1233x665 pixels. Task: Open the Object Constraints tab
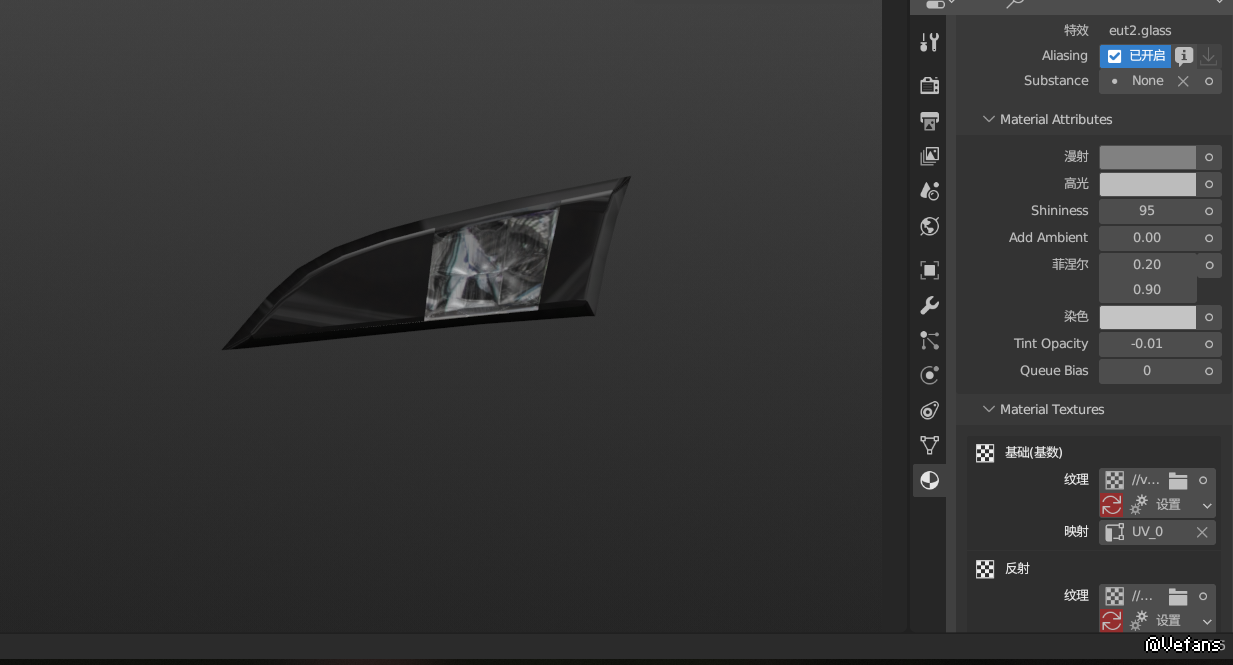(x=929, y=410)
